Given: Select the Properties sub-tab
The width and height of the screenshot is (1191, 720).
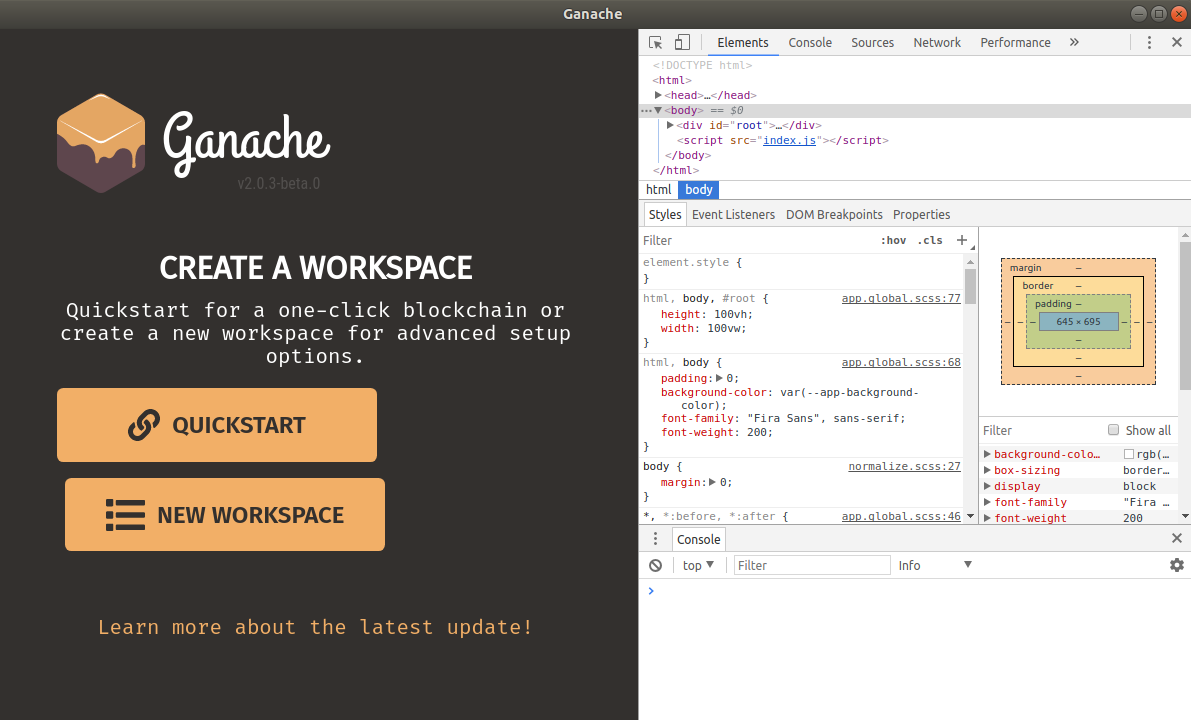Looking at the screenshot, I should 921,215.
